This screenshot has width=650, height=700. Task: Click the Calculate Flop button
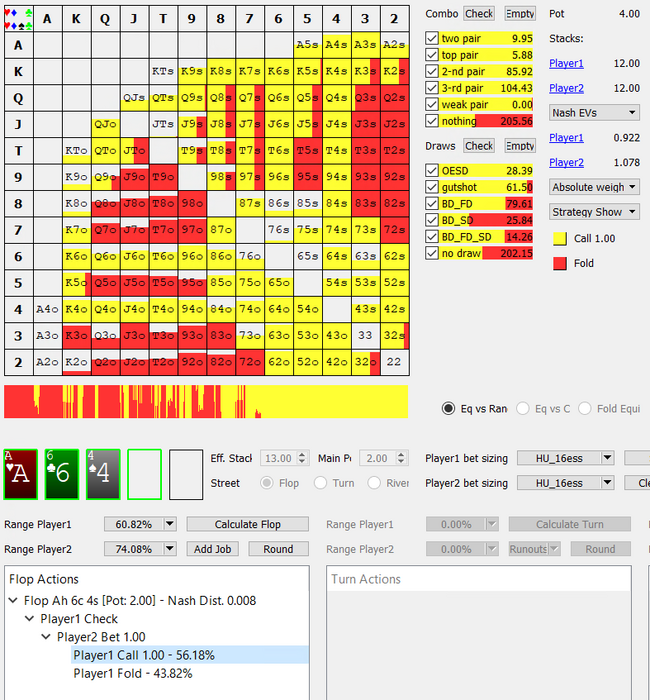[248, 524]
